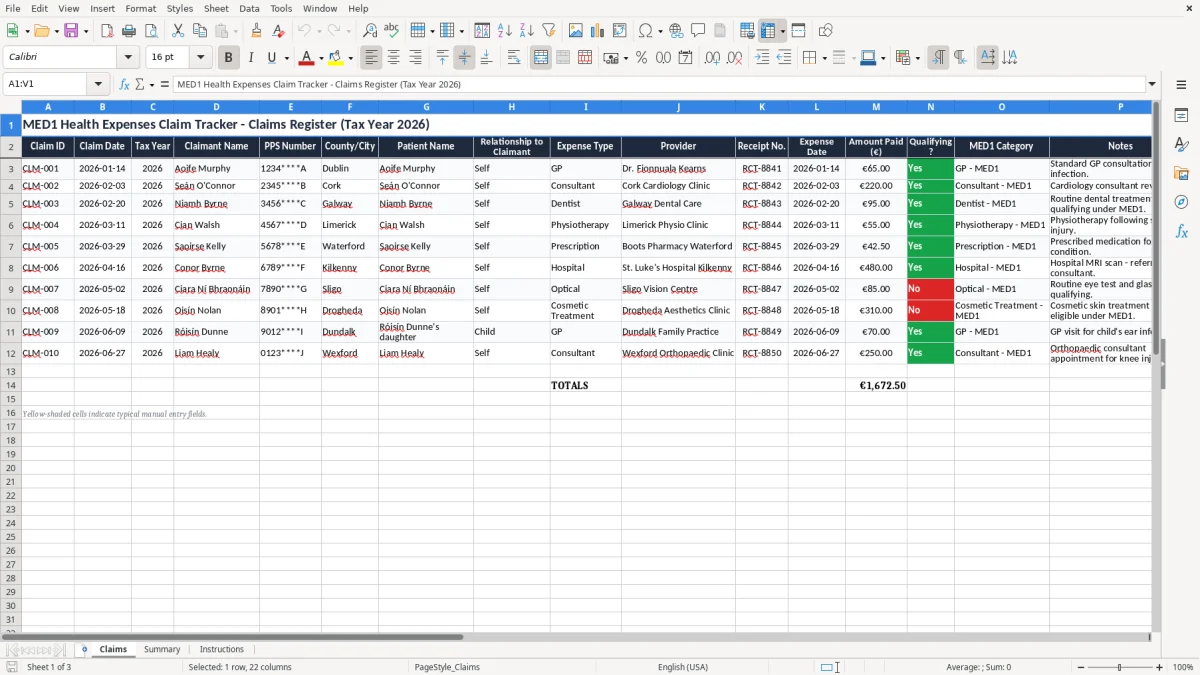The width and height of the screenshot is (1200, 675).
Task: Sort ascending with the A-Z icon
Action: tap(504, 31)
